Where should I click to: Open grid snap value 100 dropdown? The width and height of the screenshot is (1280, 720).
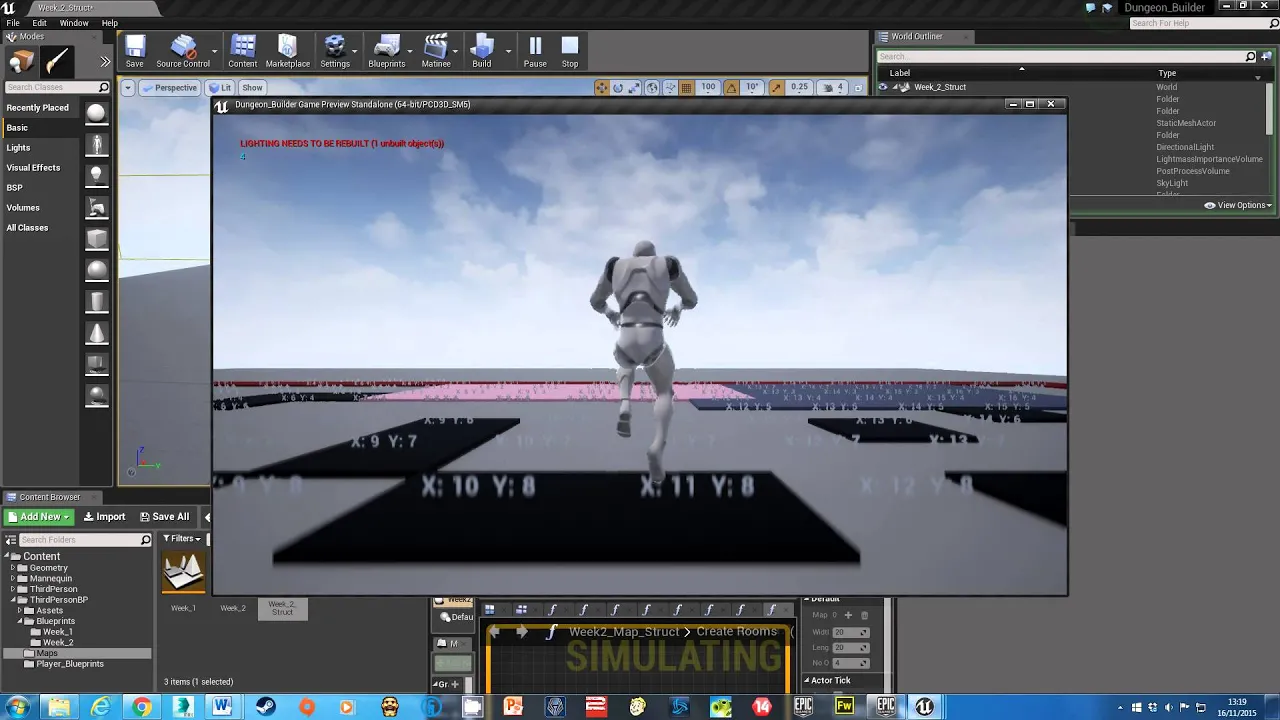click(x=708, y=88)
